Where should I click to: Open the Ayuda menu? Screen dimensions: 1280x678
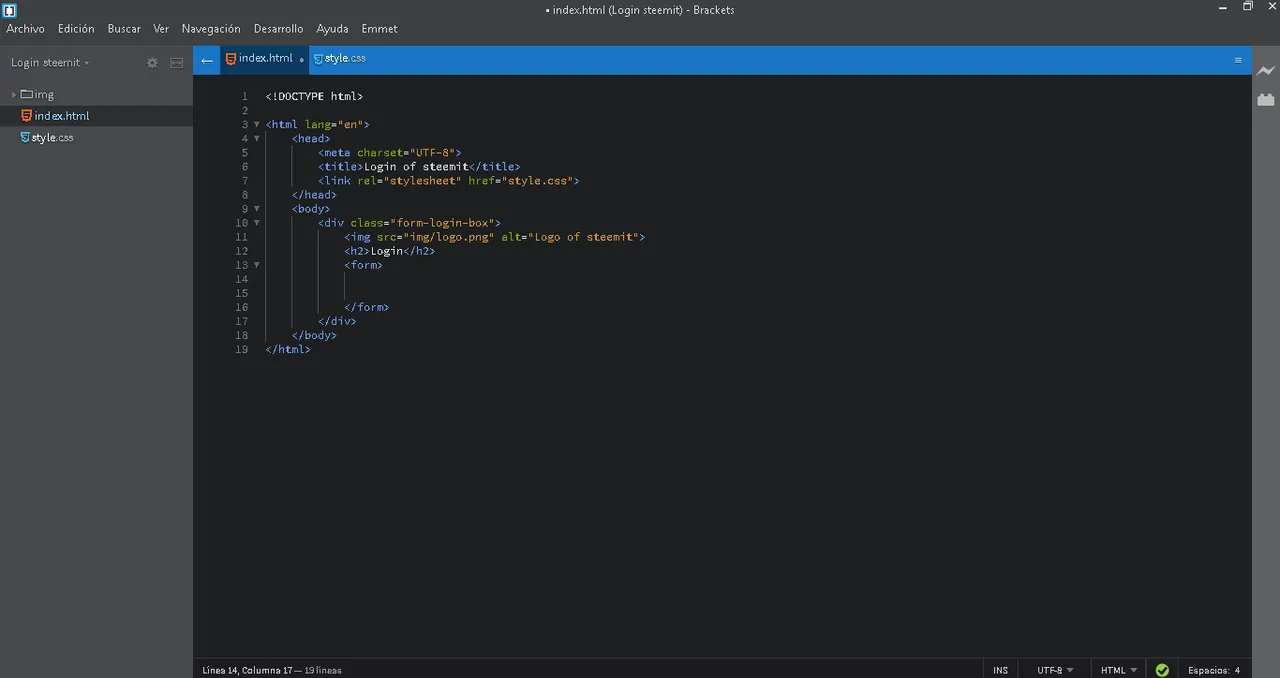[x=332, y=29]
